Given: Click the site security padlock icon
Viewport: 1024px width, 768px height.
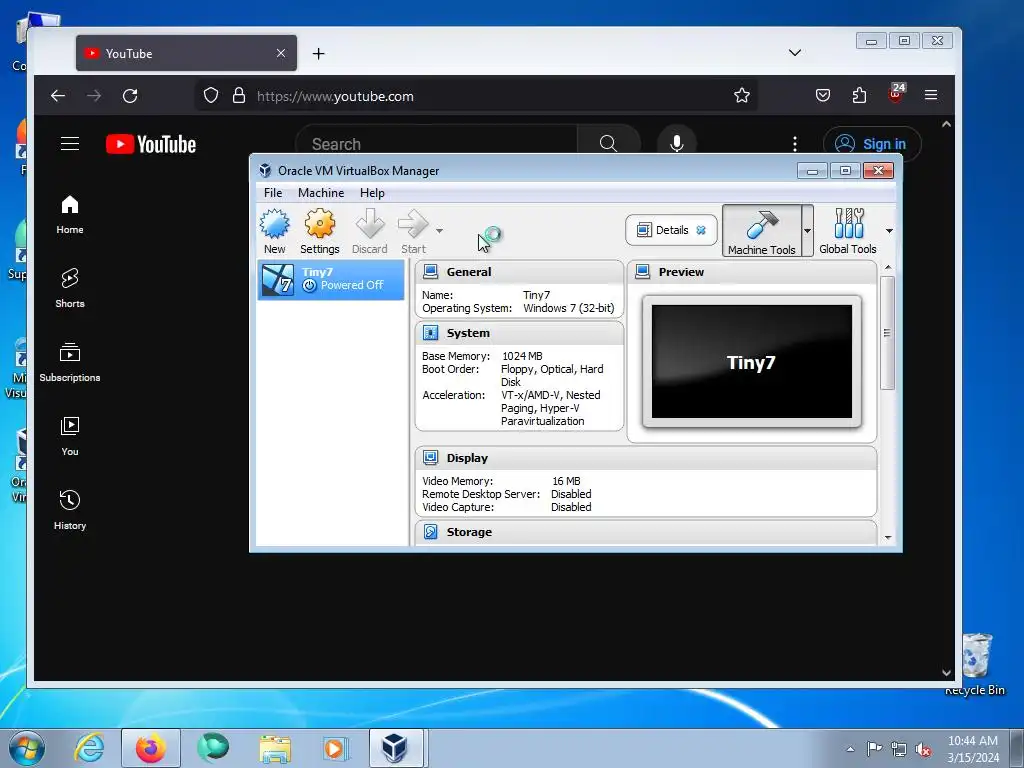Looking at the screenshot, I should (239, 95).
